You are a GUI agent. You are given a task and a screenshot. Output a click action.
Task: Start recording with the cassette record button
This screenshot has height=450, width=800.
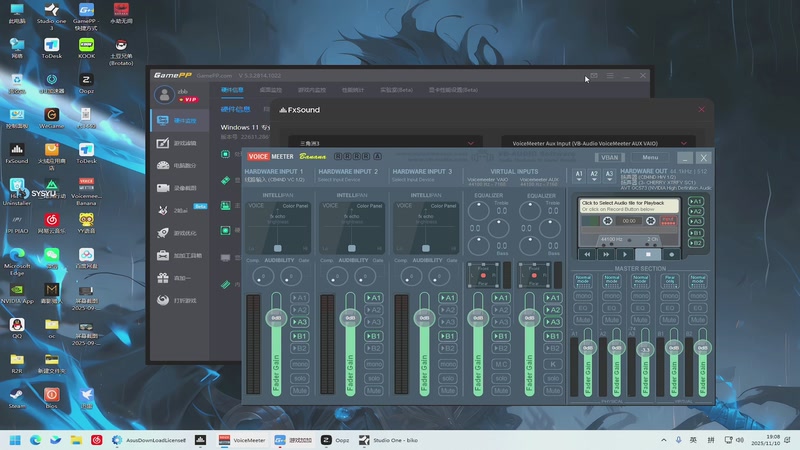(671, 254)
